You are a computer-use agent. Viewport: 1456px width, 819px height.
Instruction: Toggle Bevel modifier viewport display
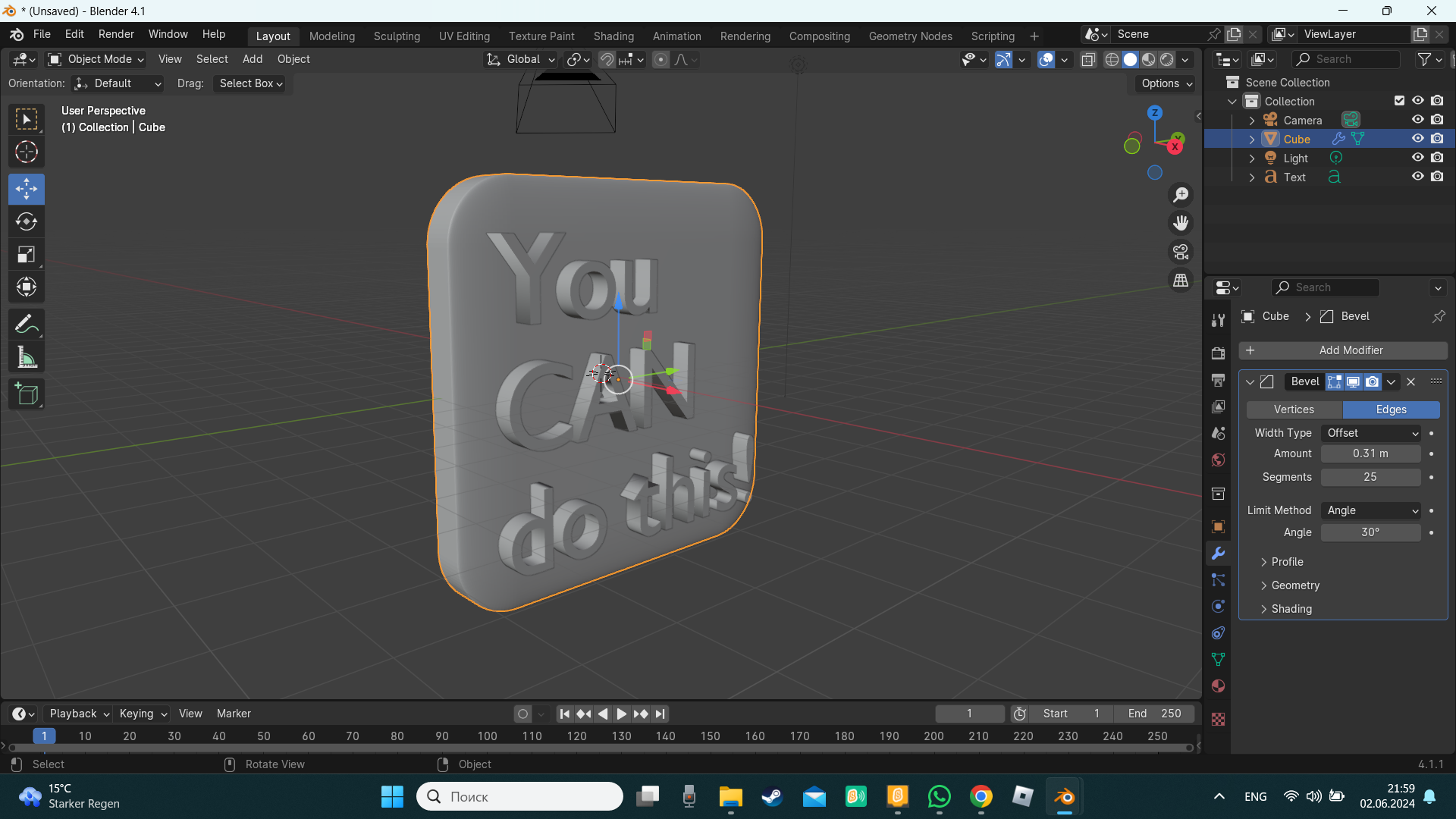pos(1353,382)
